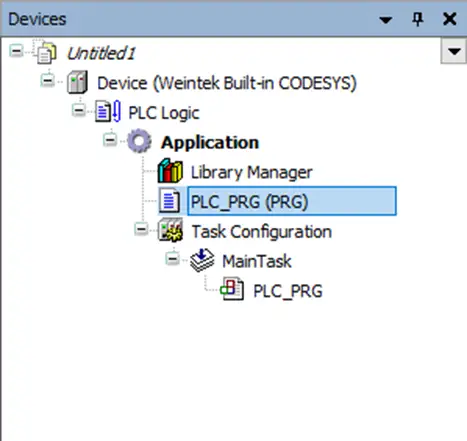Collapse the MainTask node
467x441 pixels.
[172, 258]
